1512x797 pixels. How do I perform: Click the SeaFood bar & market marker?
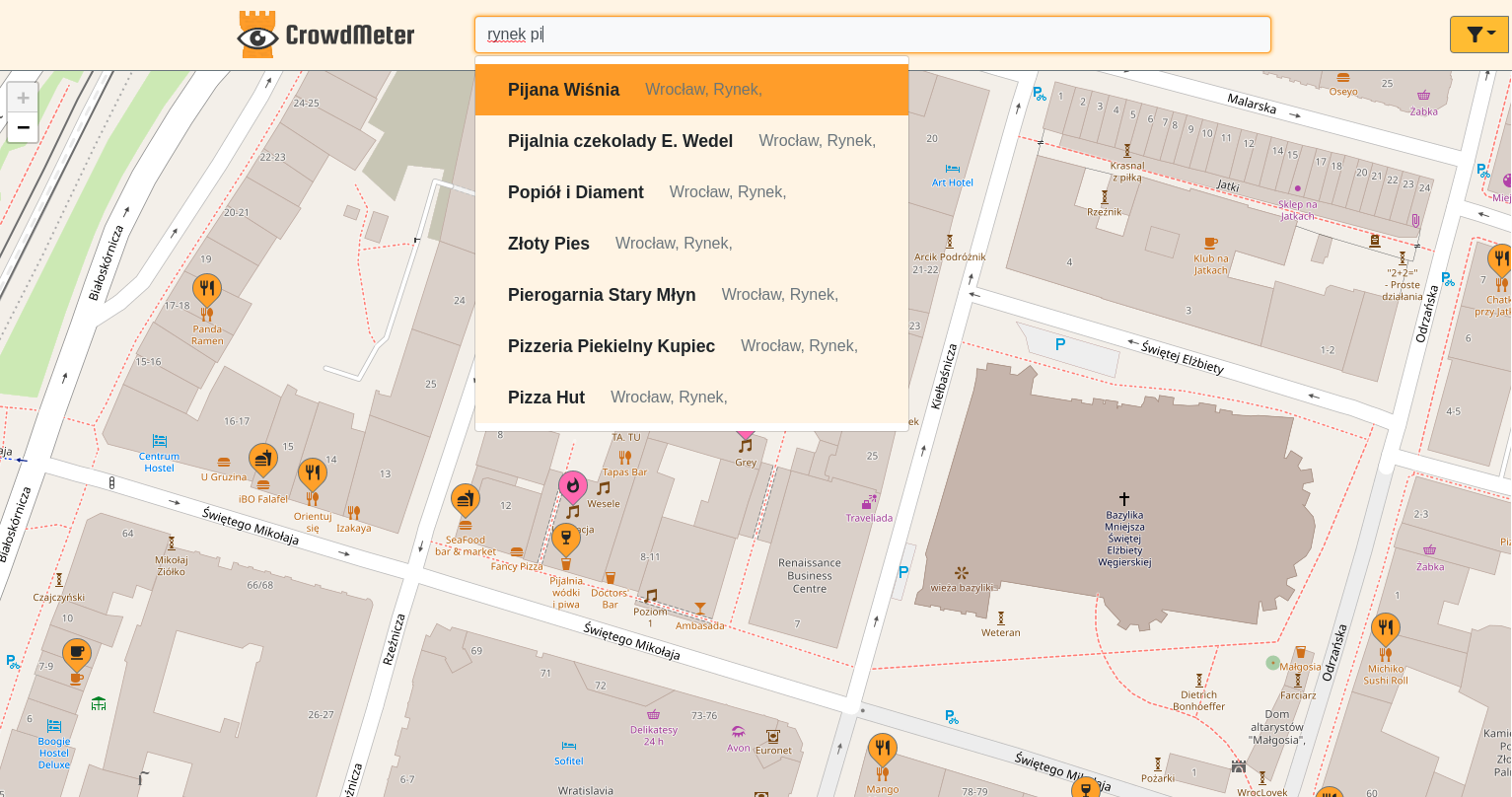click(x=466, y=502)
